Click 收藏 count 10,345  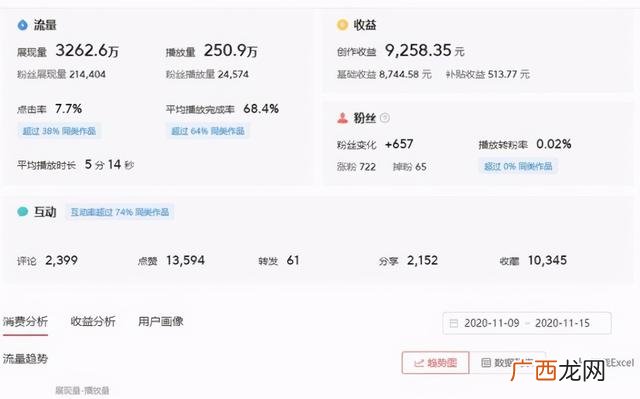click(x=547, y=260)
